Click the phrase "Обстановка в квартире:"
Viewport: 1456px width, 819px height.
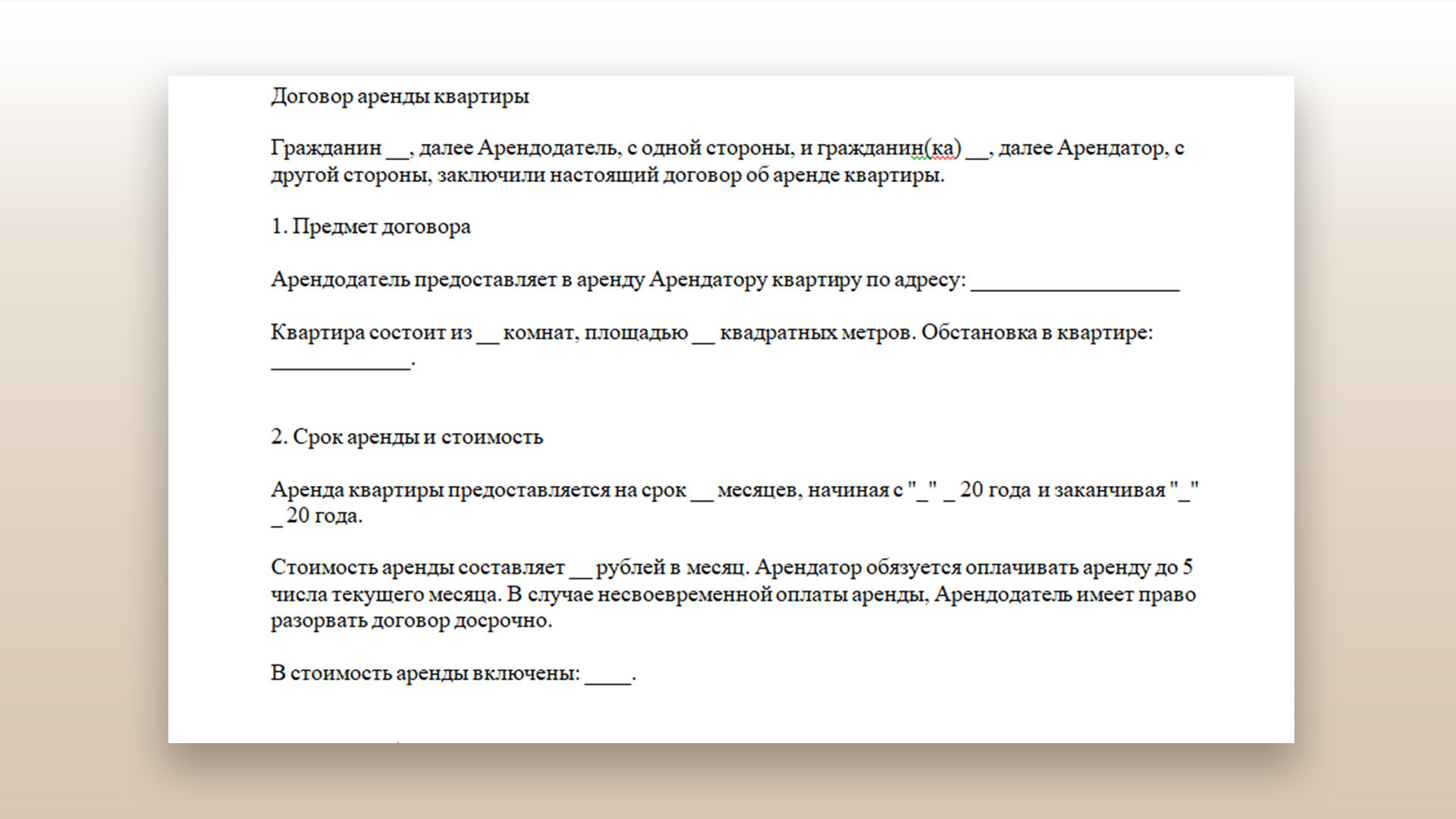(1037, 333)
